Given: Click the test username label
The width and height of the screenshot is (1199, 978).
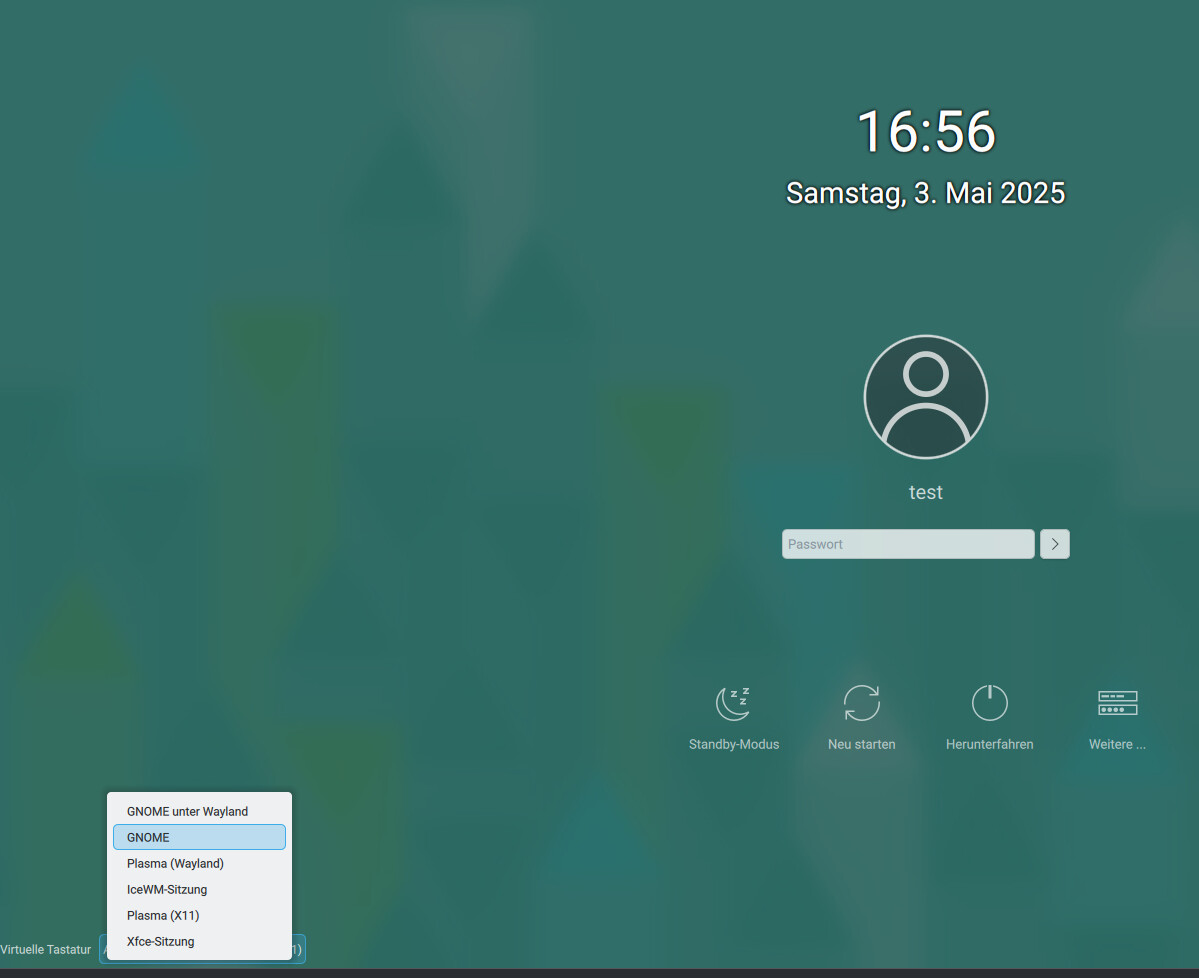Looking at the screenshot, I should (x=925, y=491).
